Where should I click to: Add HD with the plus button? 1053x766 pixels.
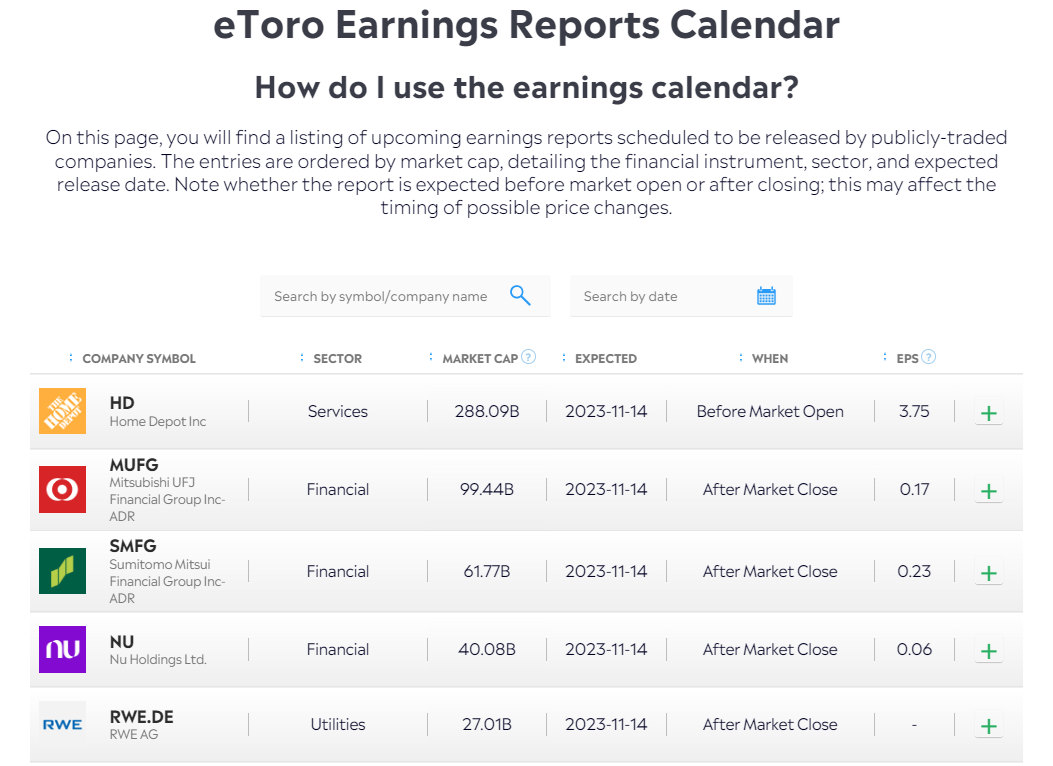(989, 413)
